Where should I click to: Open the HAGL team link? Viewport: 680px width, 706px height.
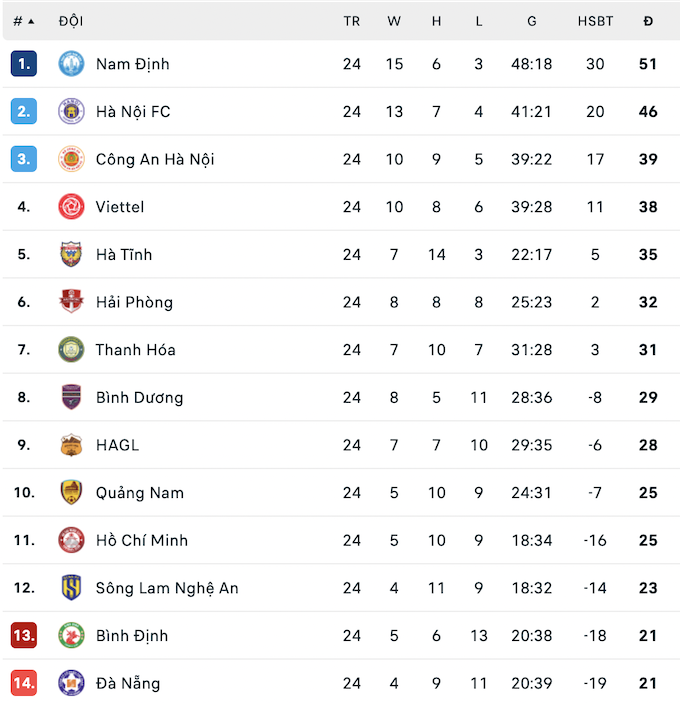pyautogui.click(x=117, y=445)
